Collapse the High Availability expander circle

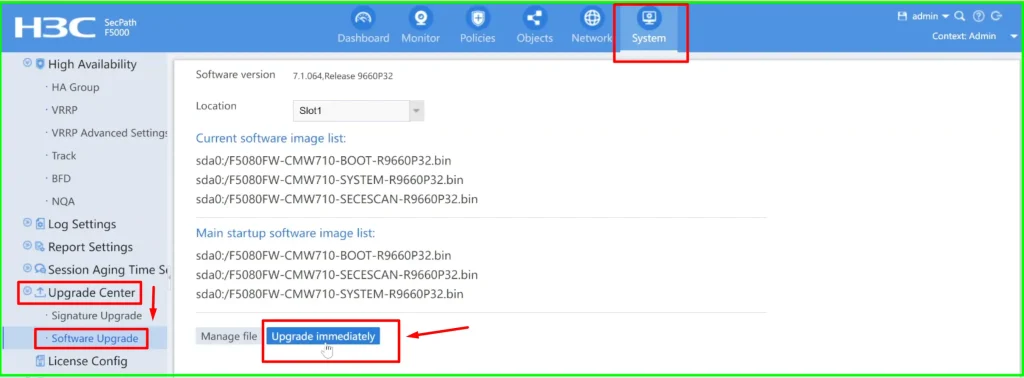pos(27,63)
